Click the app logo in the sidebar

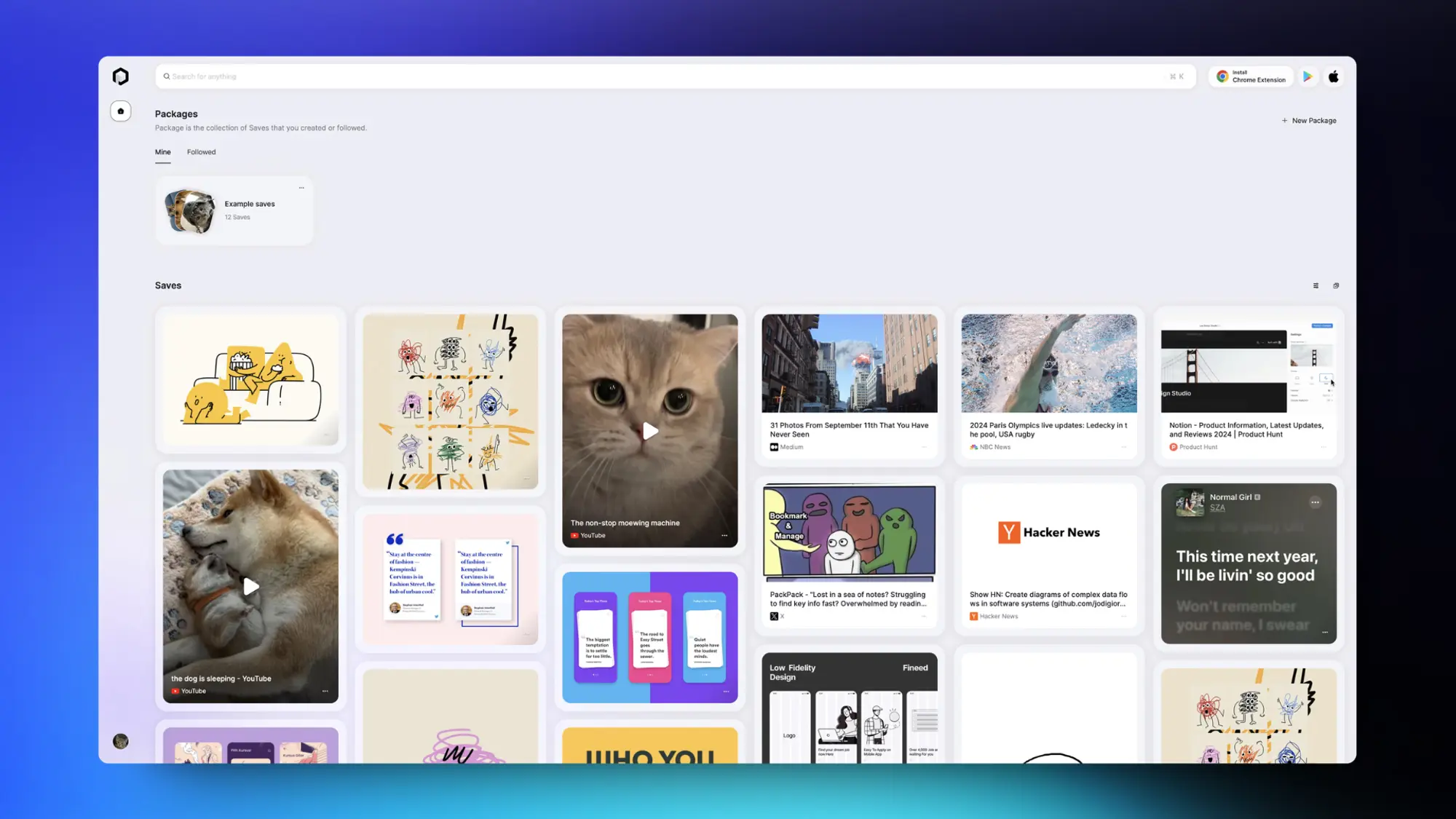[x=121, y=76]
